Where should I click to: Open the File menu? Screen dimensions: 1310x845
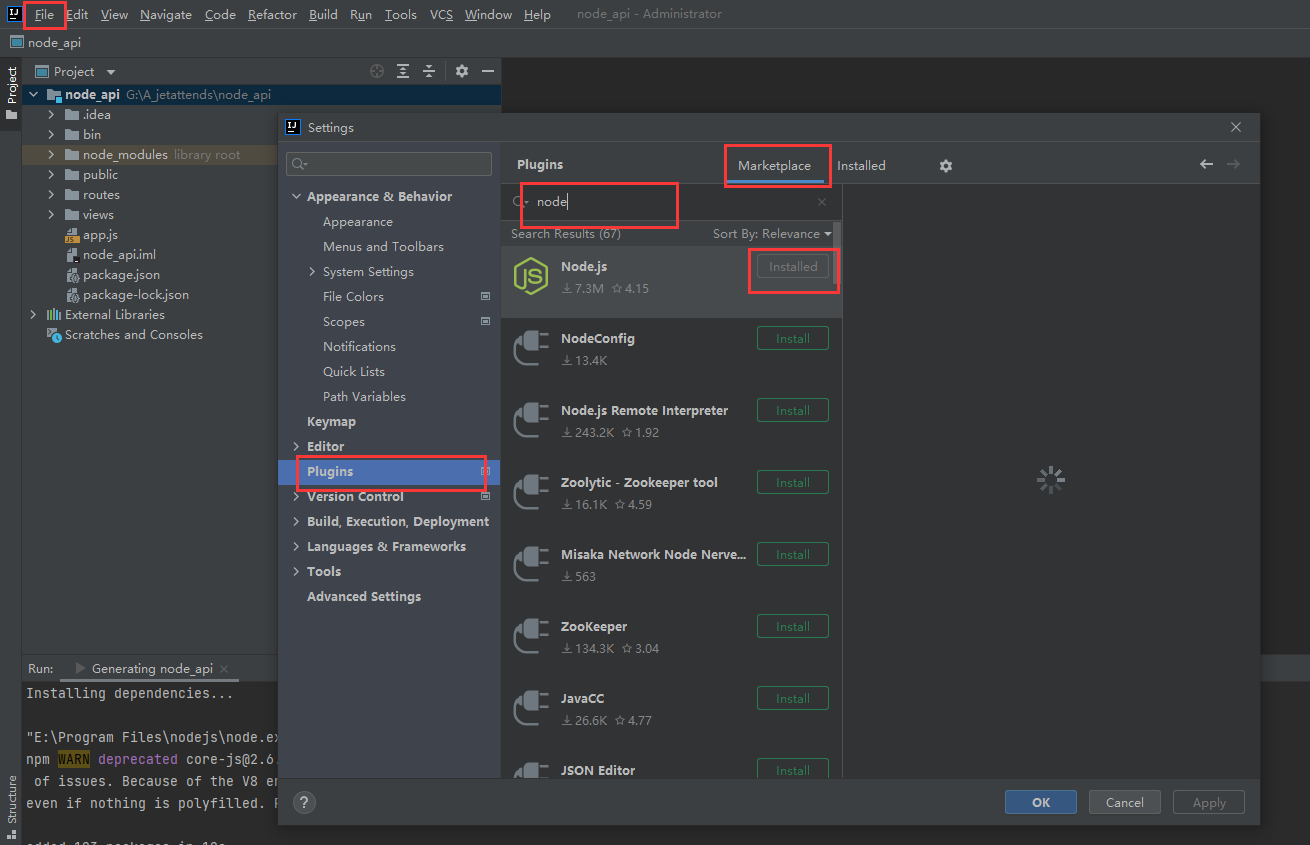point(44,15)
